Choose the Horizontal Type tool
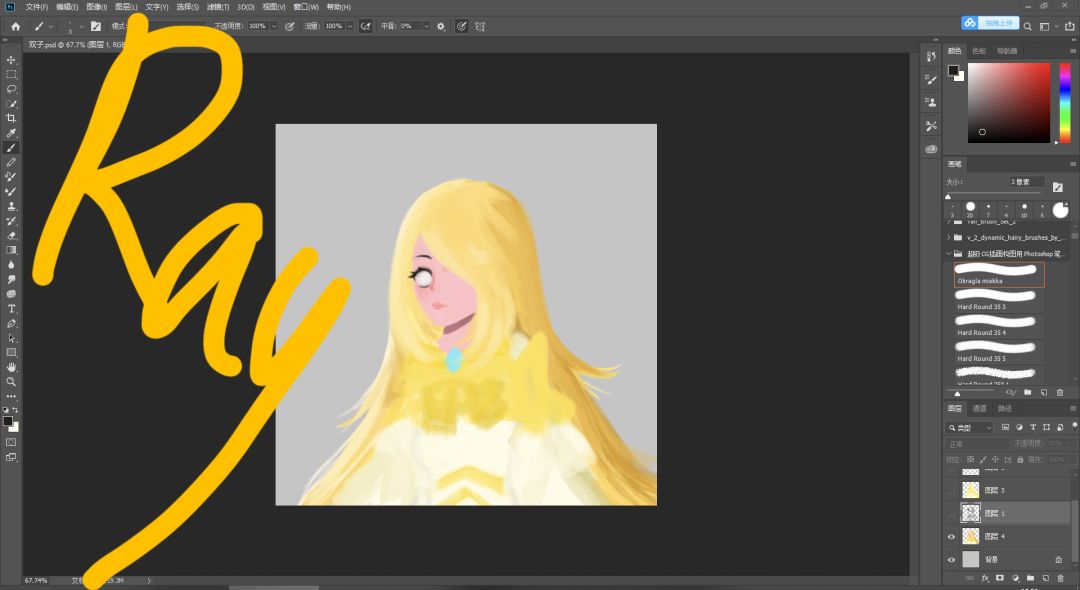 (11, 308)
